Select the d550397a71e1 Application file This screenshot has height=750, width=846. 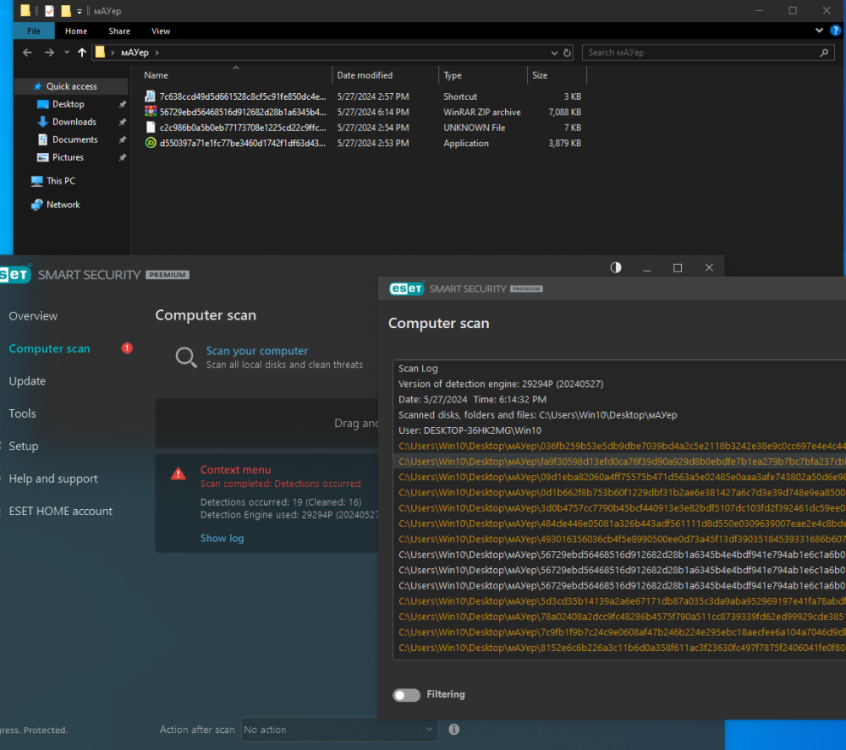pyautogui.click(x=363, y=143)
